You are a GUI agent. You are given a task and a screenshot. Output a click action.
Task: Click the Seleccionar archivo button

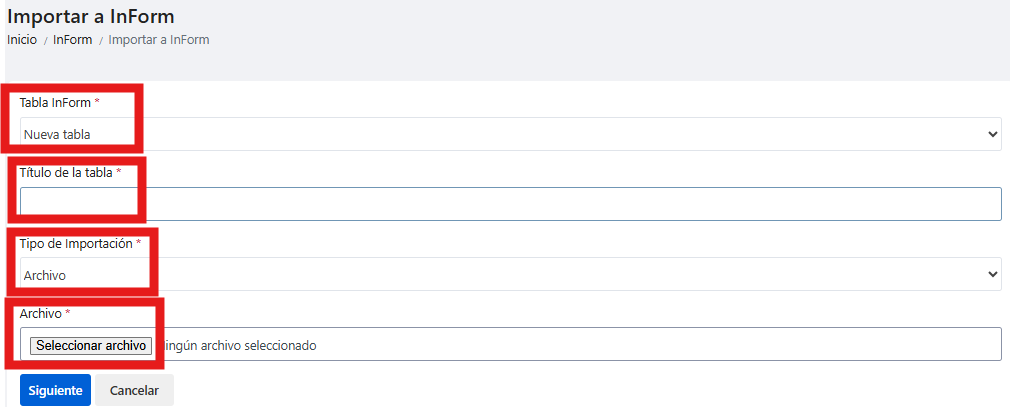pos(91,346)
